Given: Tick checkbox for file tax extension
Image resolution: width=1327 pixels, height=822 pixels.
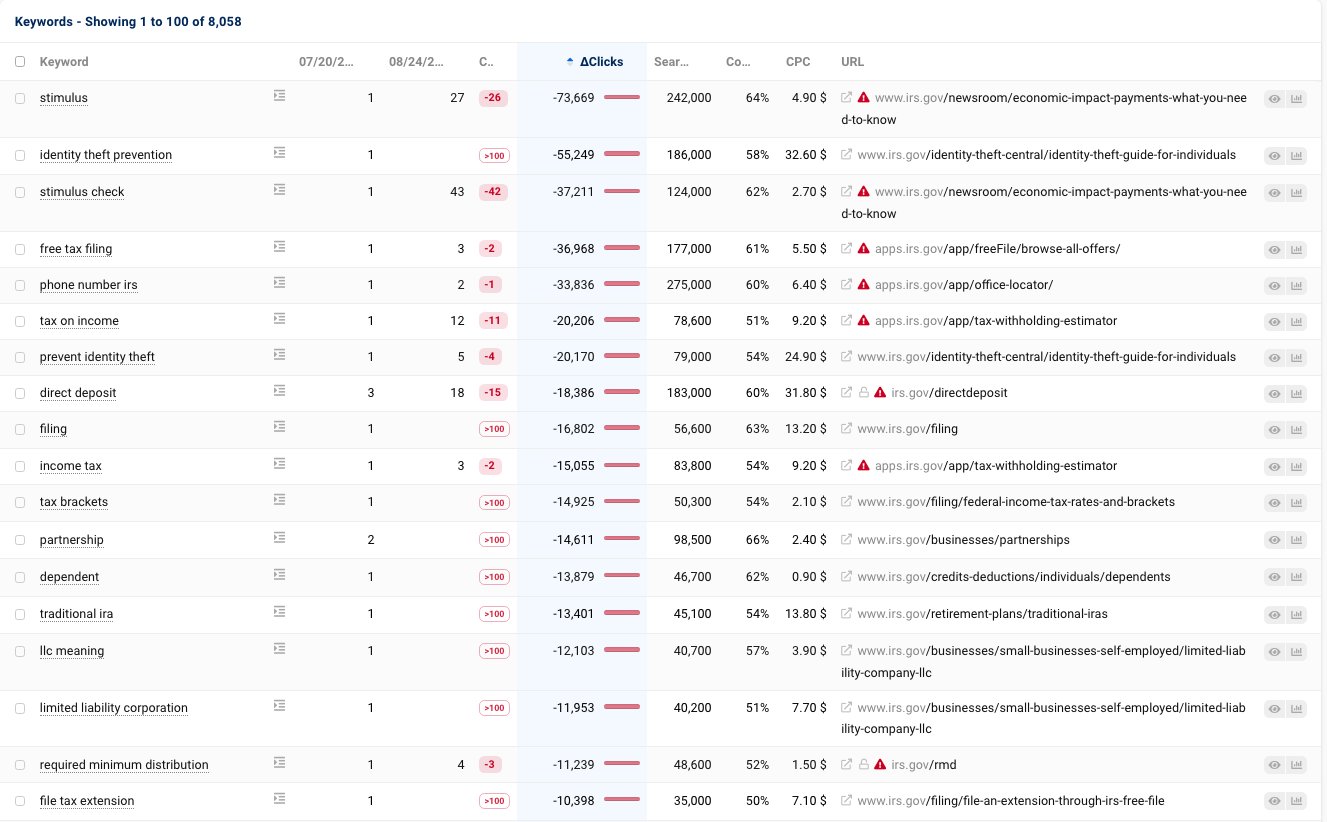Looking at the screenshot, I should [20, 802].
